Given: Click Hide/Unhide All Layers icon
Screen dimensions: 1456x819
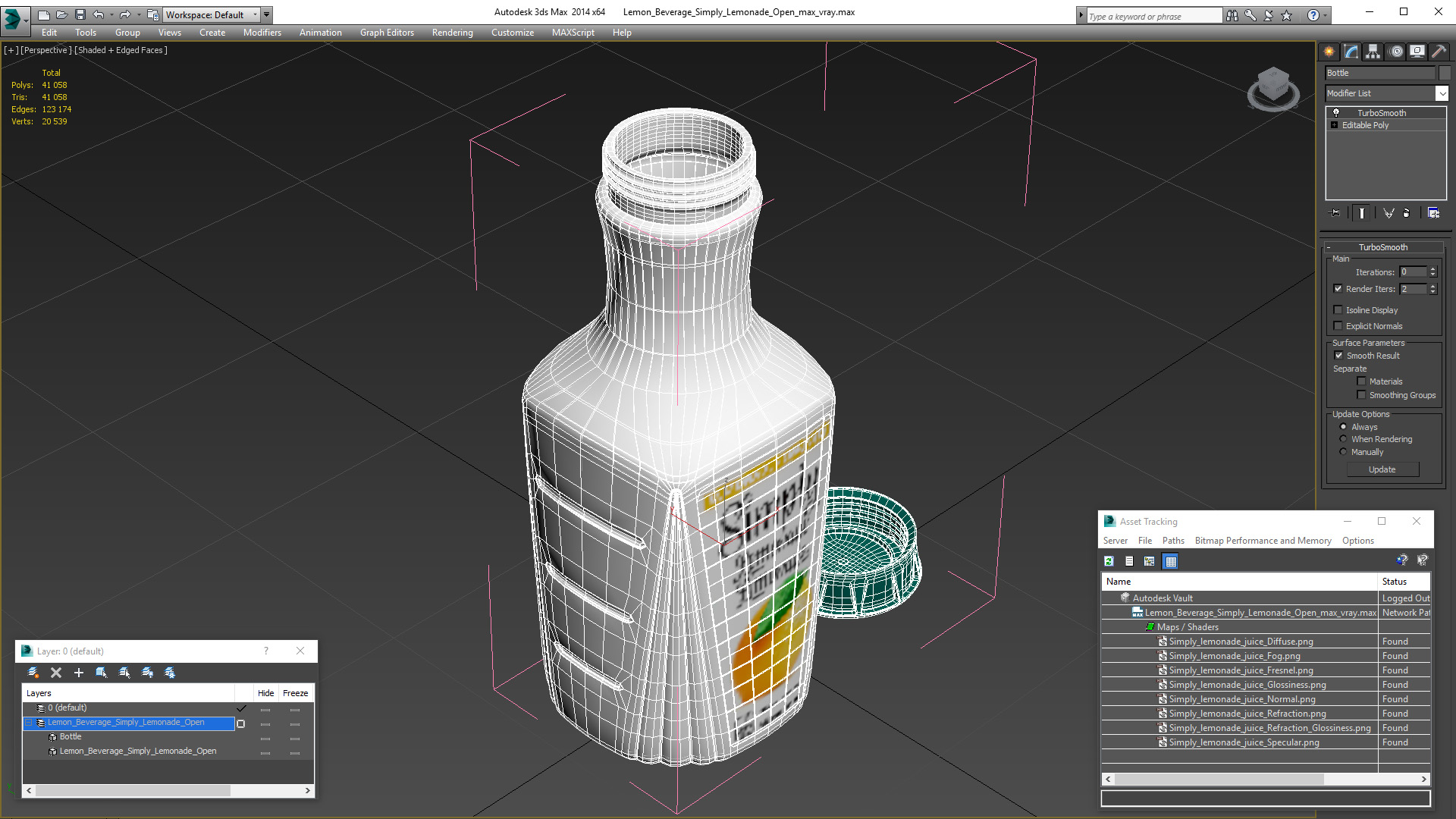Looking at the screenshot, I should (x=147, y=673).
